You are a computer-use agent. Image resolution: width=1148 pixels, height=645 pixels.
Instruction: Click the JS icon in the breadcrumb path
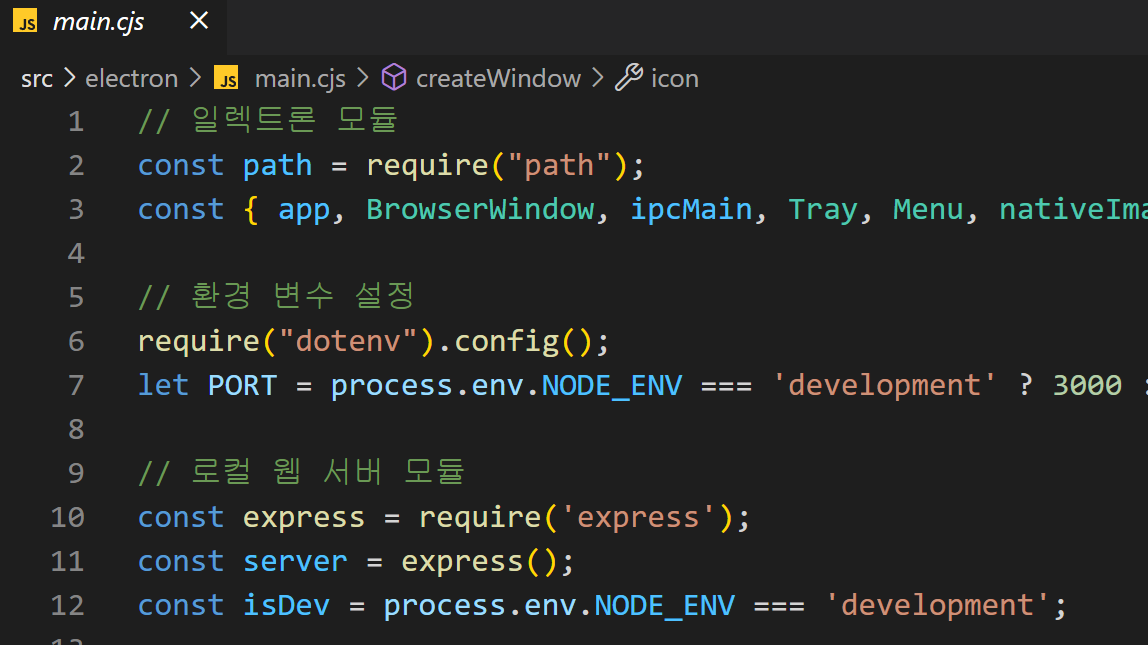click(x=227, y=79)
